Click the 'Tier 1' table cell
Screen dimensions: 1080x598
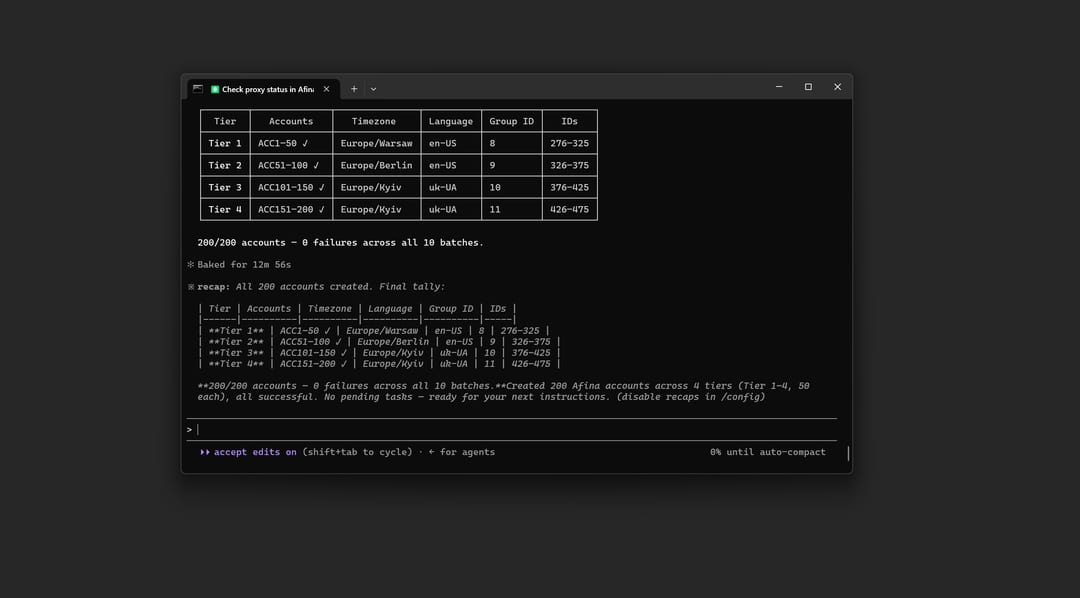click(x=225, y=143)
